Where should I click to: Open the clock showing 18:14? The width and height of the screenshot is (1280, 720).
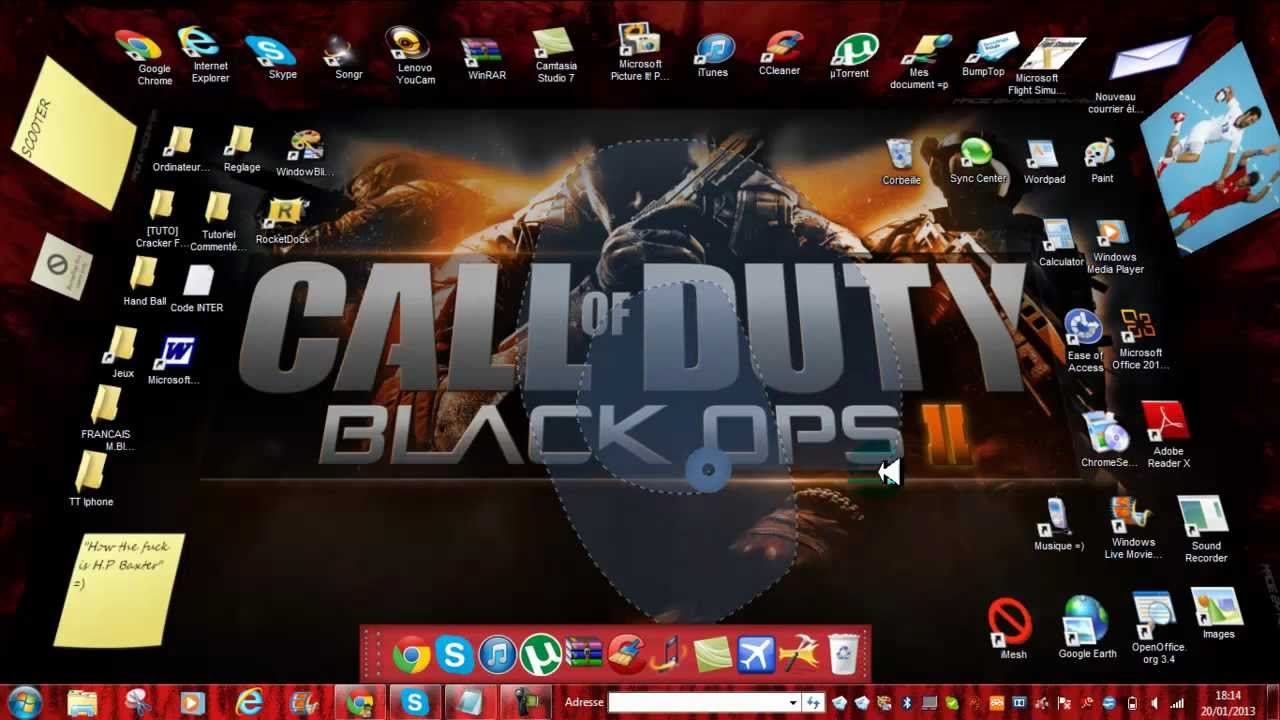point(1228,703)
